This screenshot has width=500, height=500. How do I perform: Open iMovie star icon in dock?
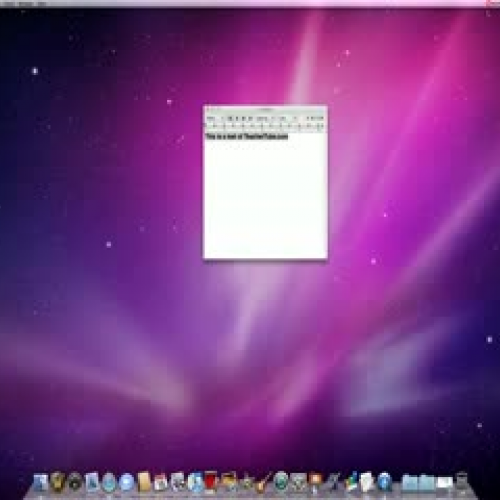247,482
